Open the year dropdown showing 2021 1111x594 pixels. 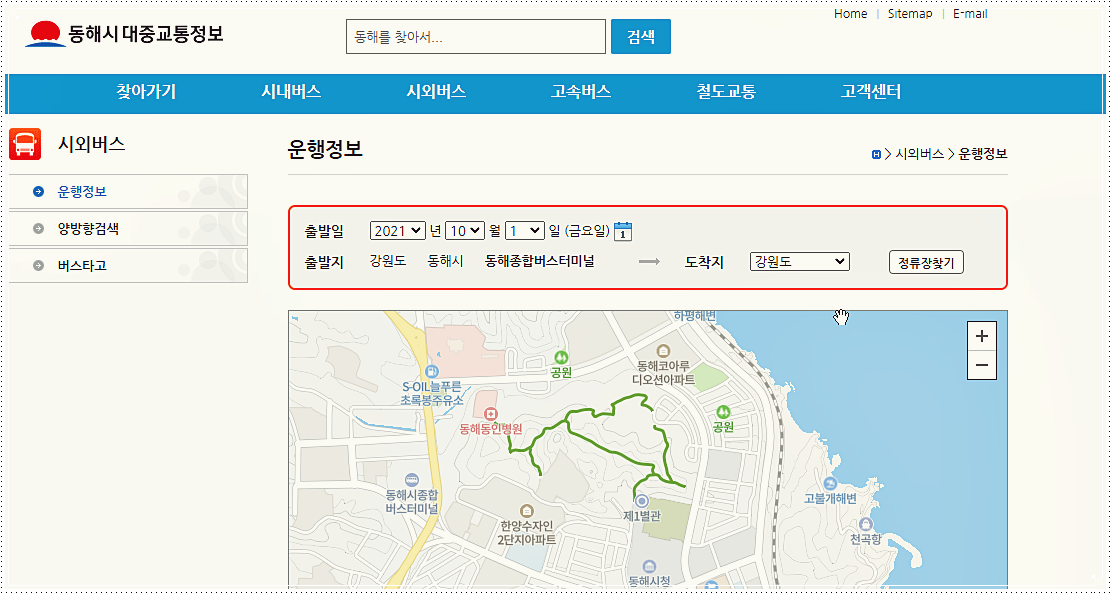pos(397,230)
